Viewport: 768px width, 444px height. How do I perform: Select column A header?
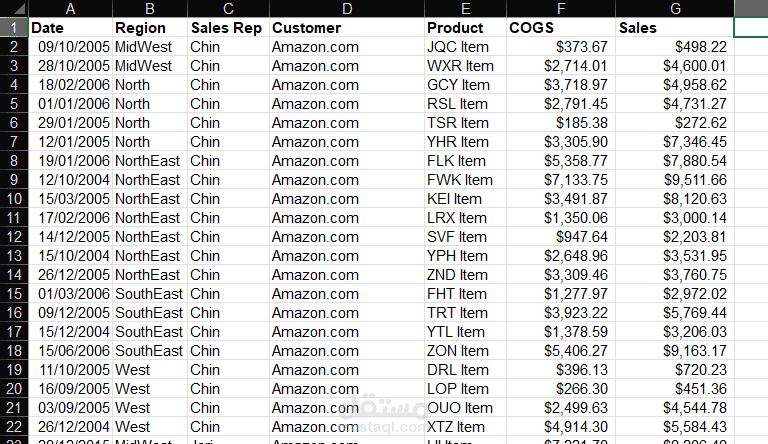[x=71, y=8]
